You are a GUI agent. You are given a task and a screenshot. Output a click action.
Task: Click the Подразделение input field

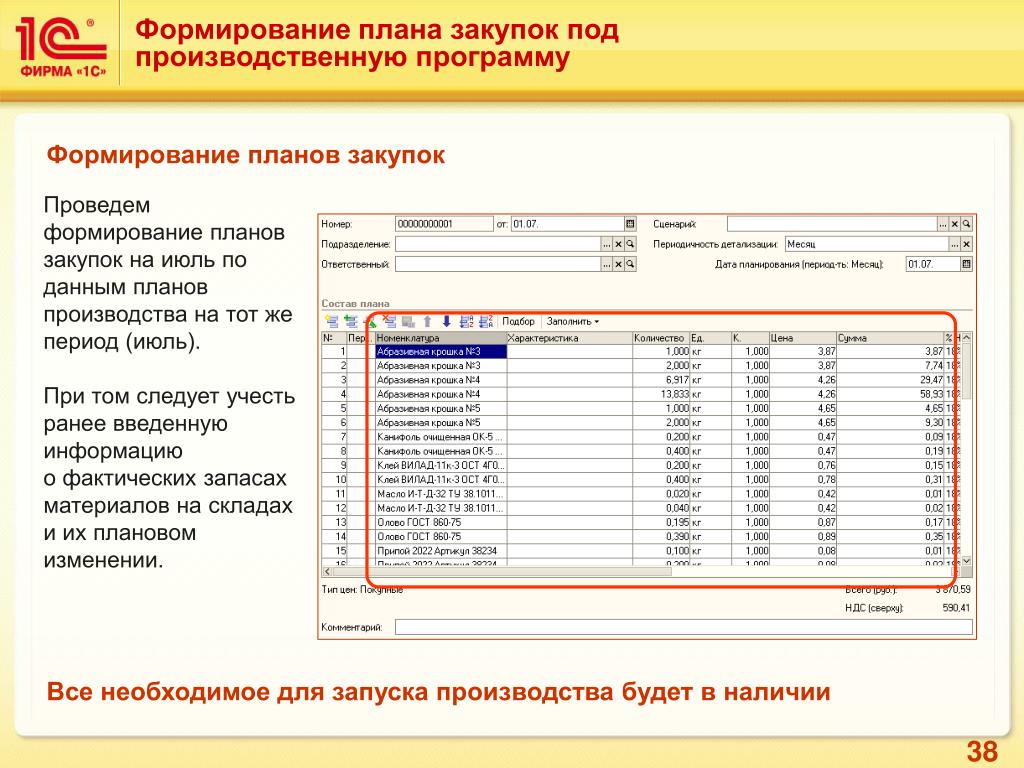[498, 244]
